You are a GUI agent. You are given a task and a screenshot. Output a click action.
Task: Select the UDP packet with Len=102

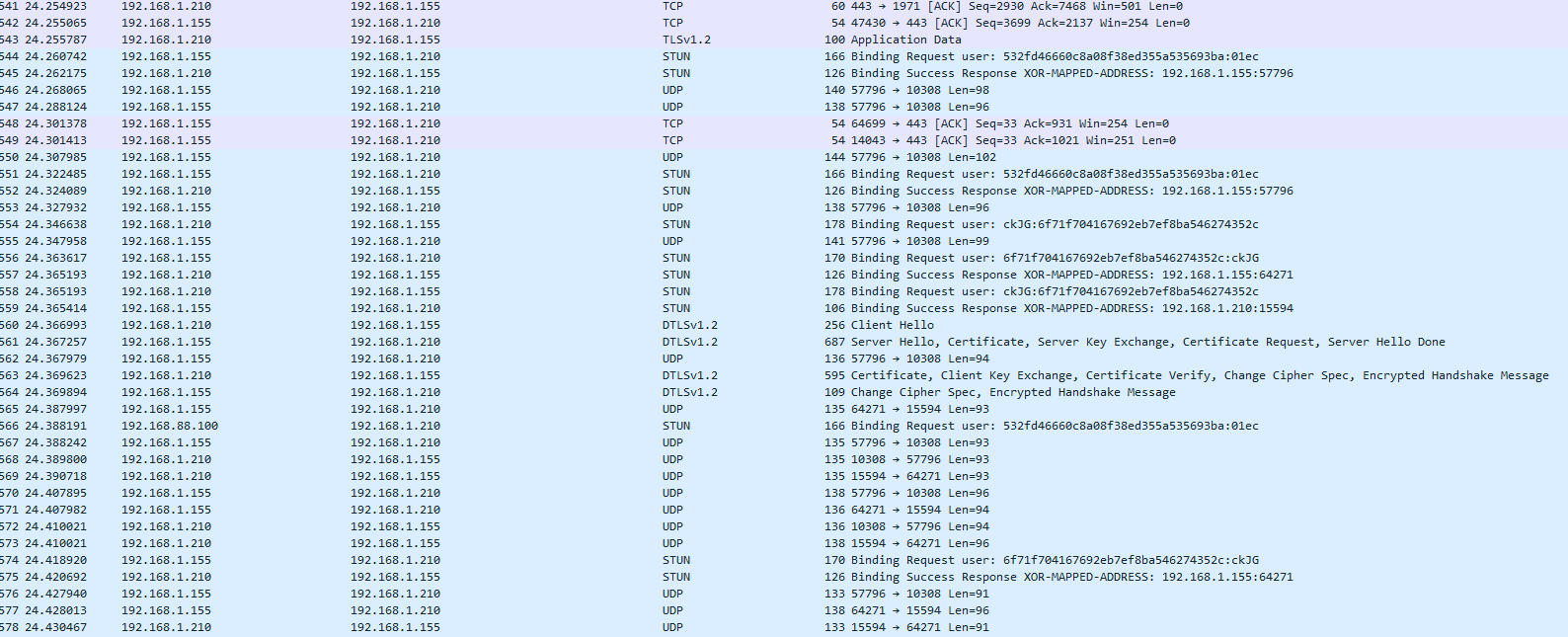[923, 157]
